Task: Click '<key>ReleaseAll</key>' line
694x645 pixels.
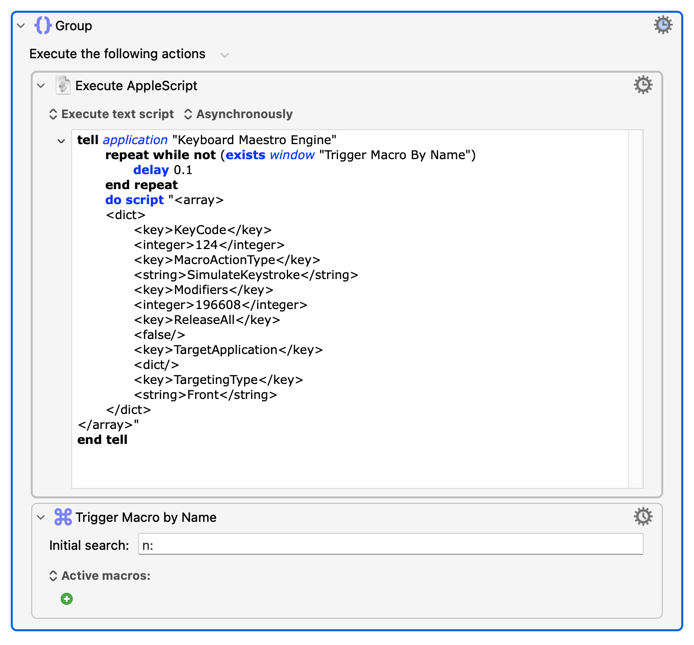Action: (207, 320)
